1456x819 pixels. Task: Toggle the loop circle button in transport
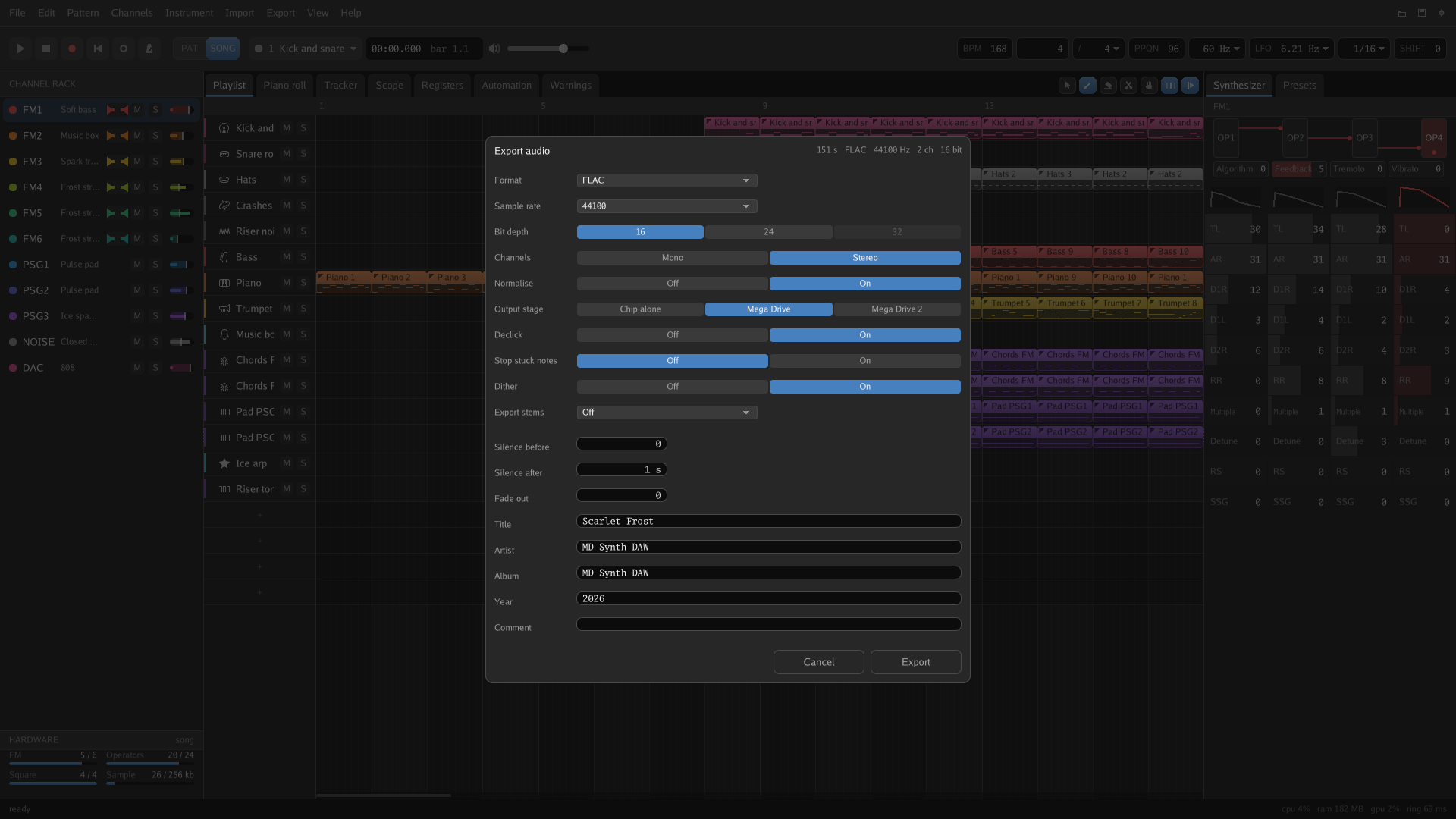click(x=124, y=49)
